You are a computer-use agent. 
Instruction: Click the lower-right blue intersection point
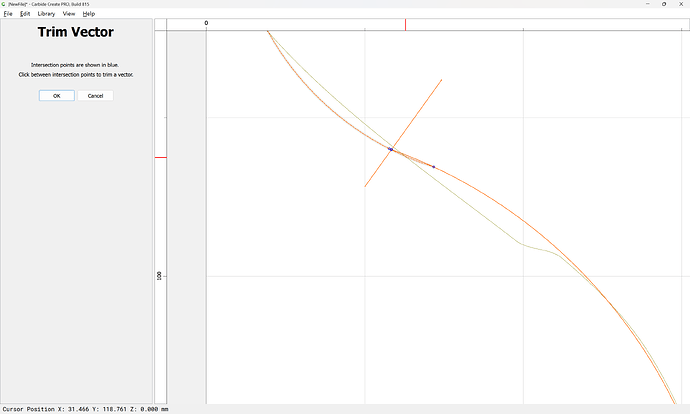click(433, 166)
